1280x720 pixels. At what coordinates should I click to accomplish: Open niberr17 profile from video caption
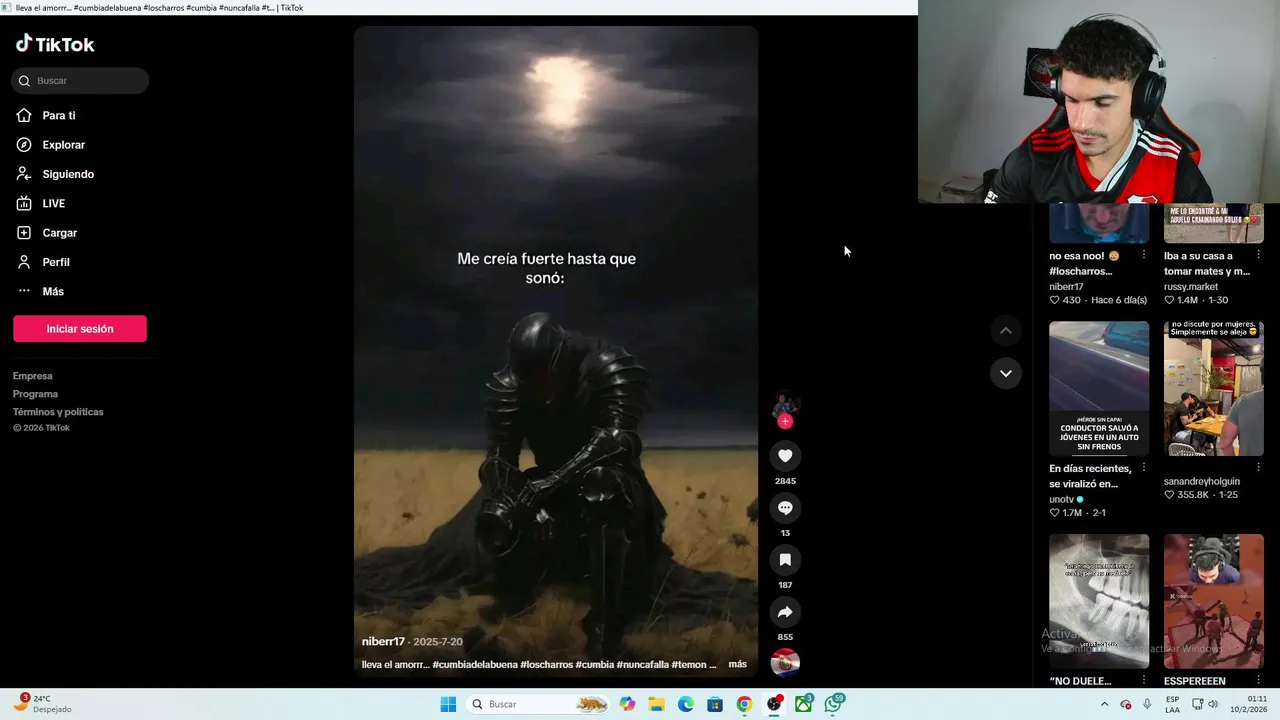tap(383, 642)
